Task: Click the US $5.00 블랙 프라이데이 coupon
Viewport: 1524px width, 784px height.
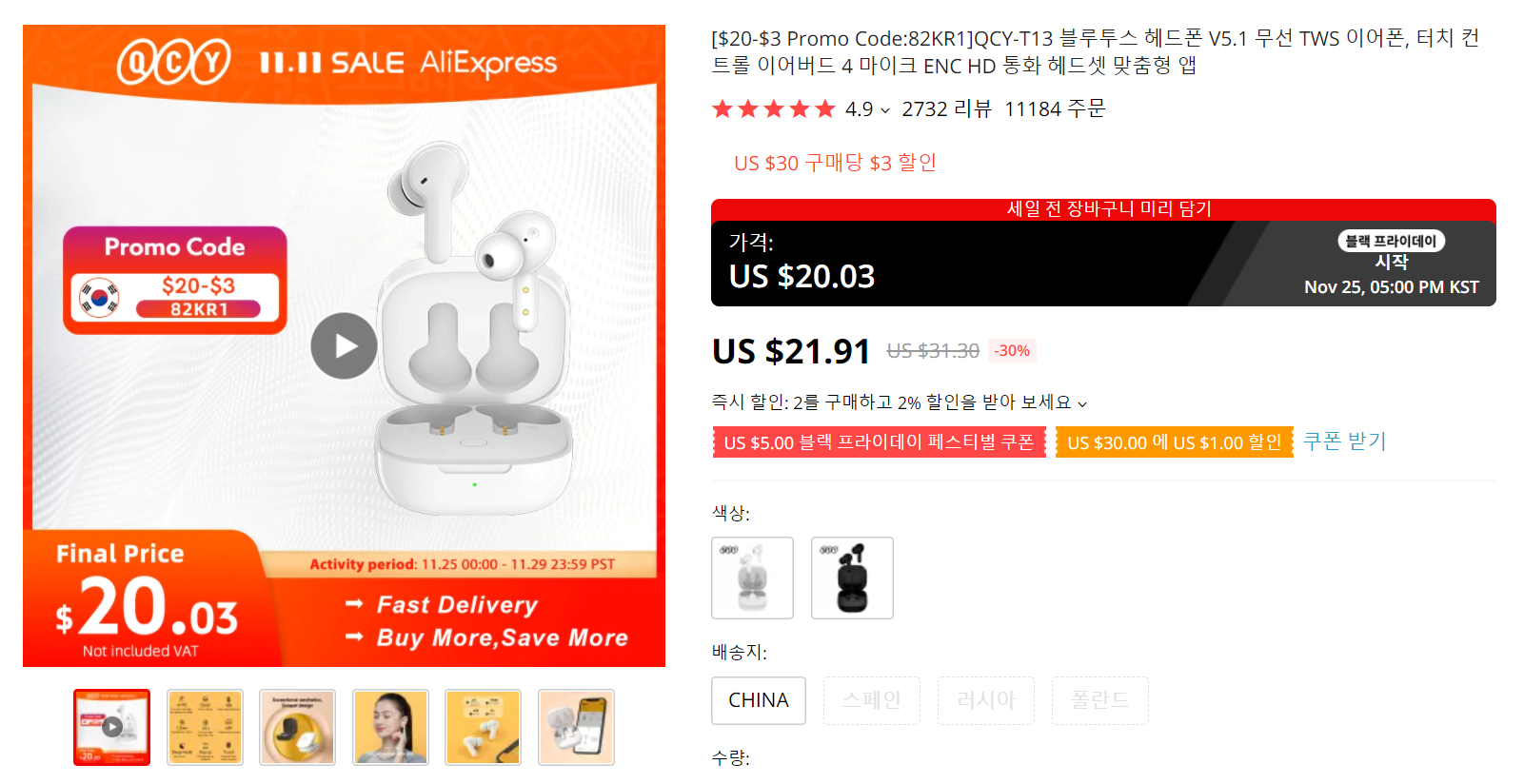Action: click(879, 442)
